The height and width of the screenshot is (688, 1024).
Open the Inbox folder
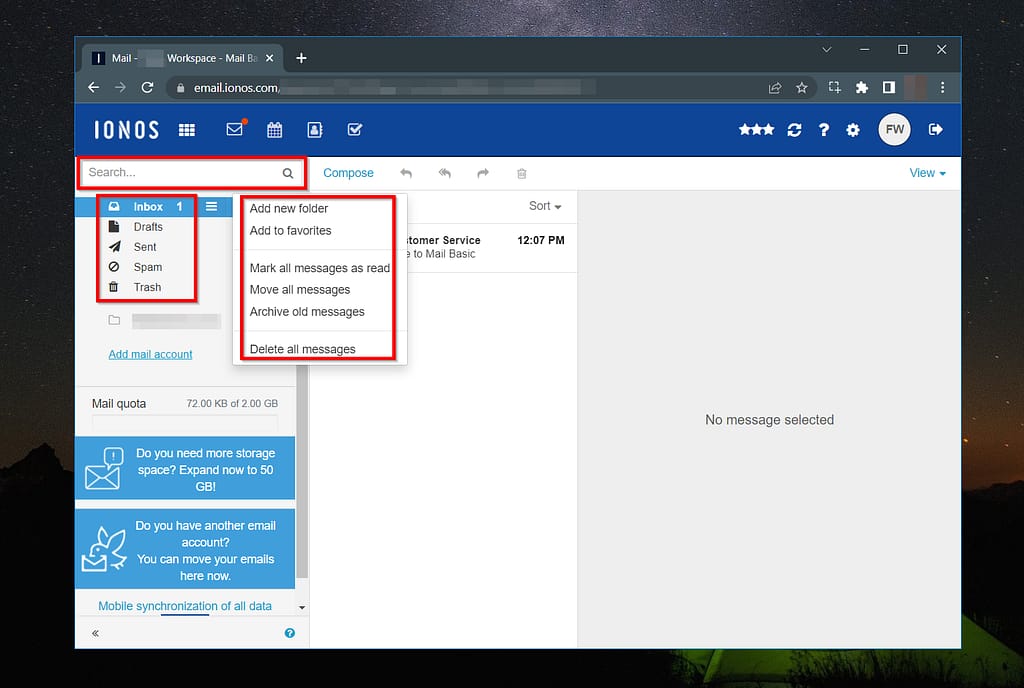click(148, 206)
